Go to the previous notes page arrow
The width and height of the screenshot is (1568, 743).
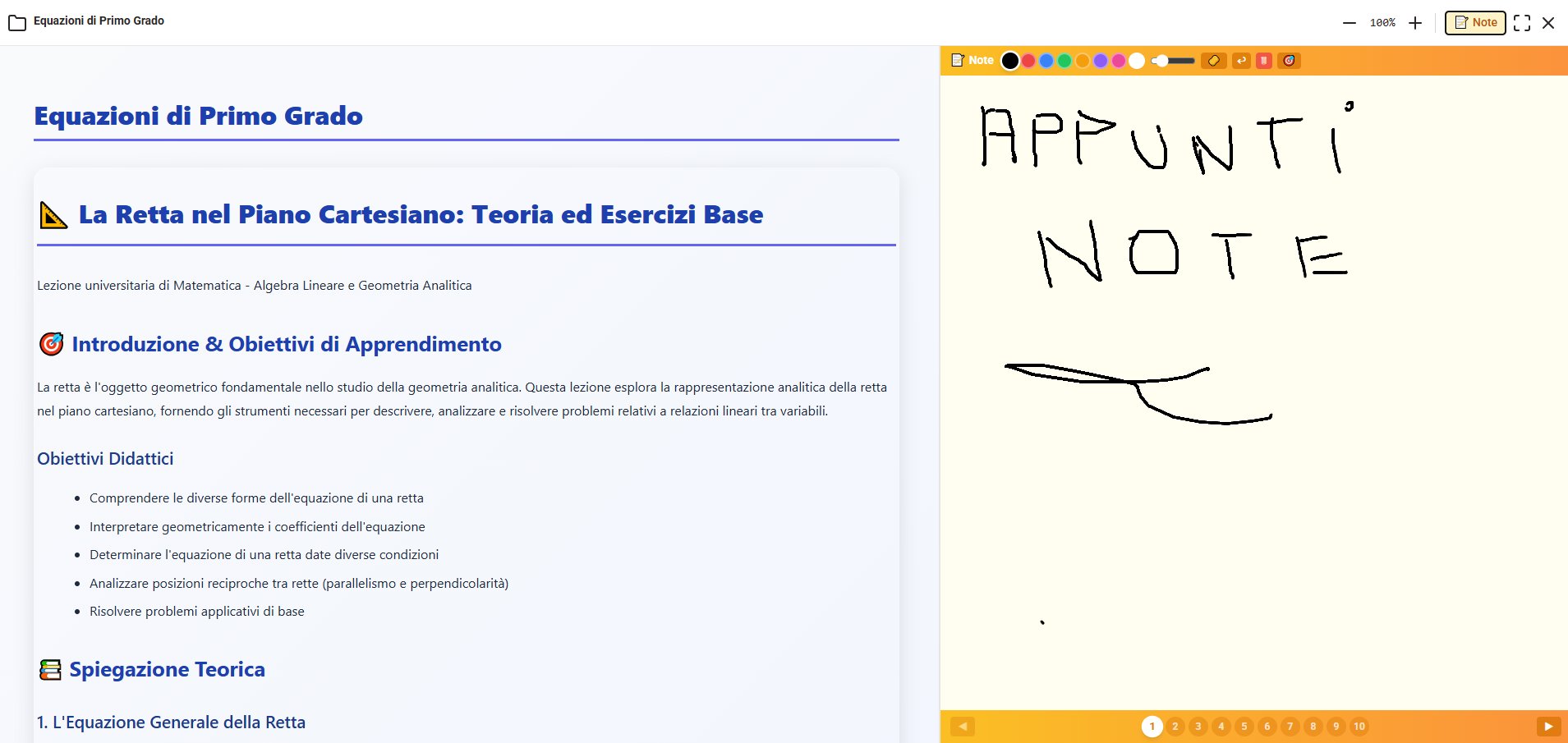[x=962, y=727]
